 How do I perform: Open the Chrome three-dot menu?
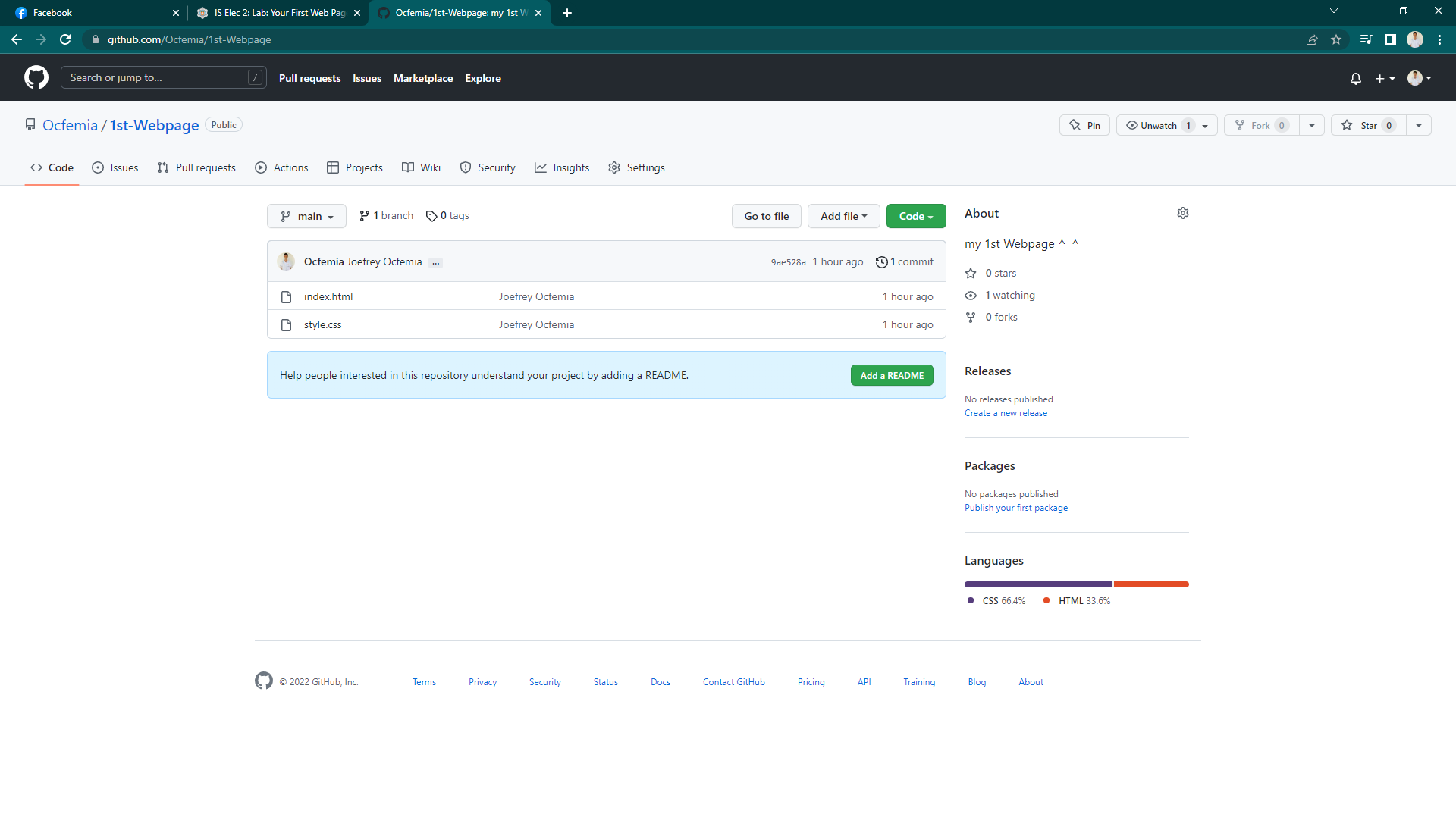(x=1439, y=39)
